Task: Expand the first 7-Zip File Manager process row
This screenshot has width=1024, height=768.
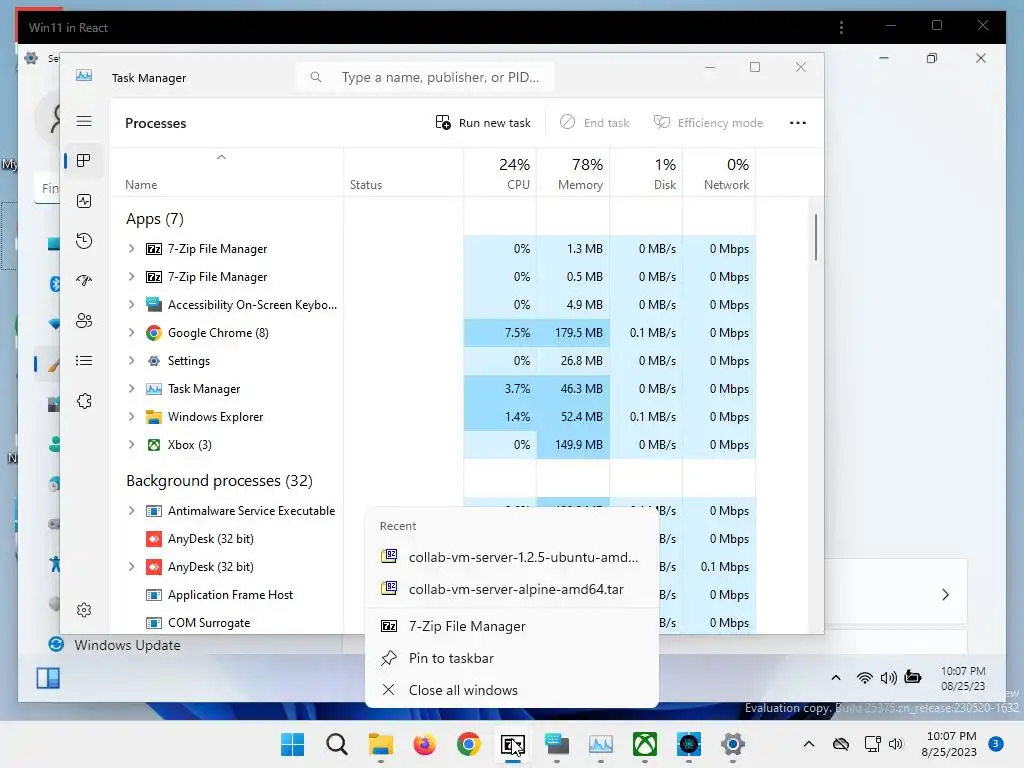Action: (x=131, y=249)
